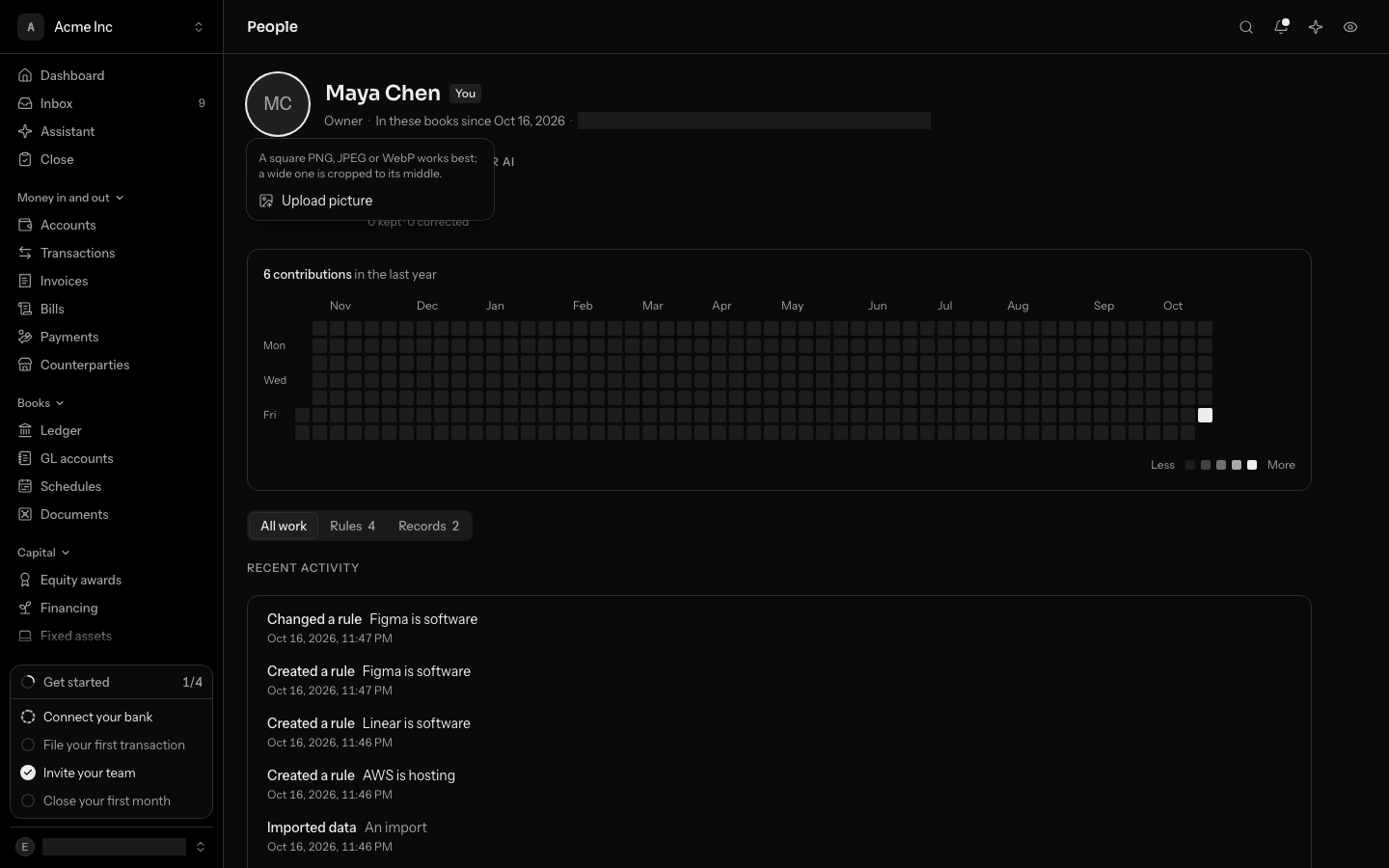The width and height of the screenshot is (1389, 868).
Task: Navigate to Transactions
Action: click(111, 253)
